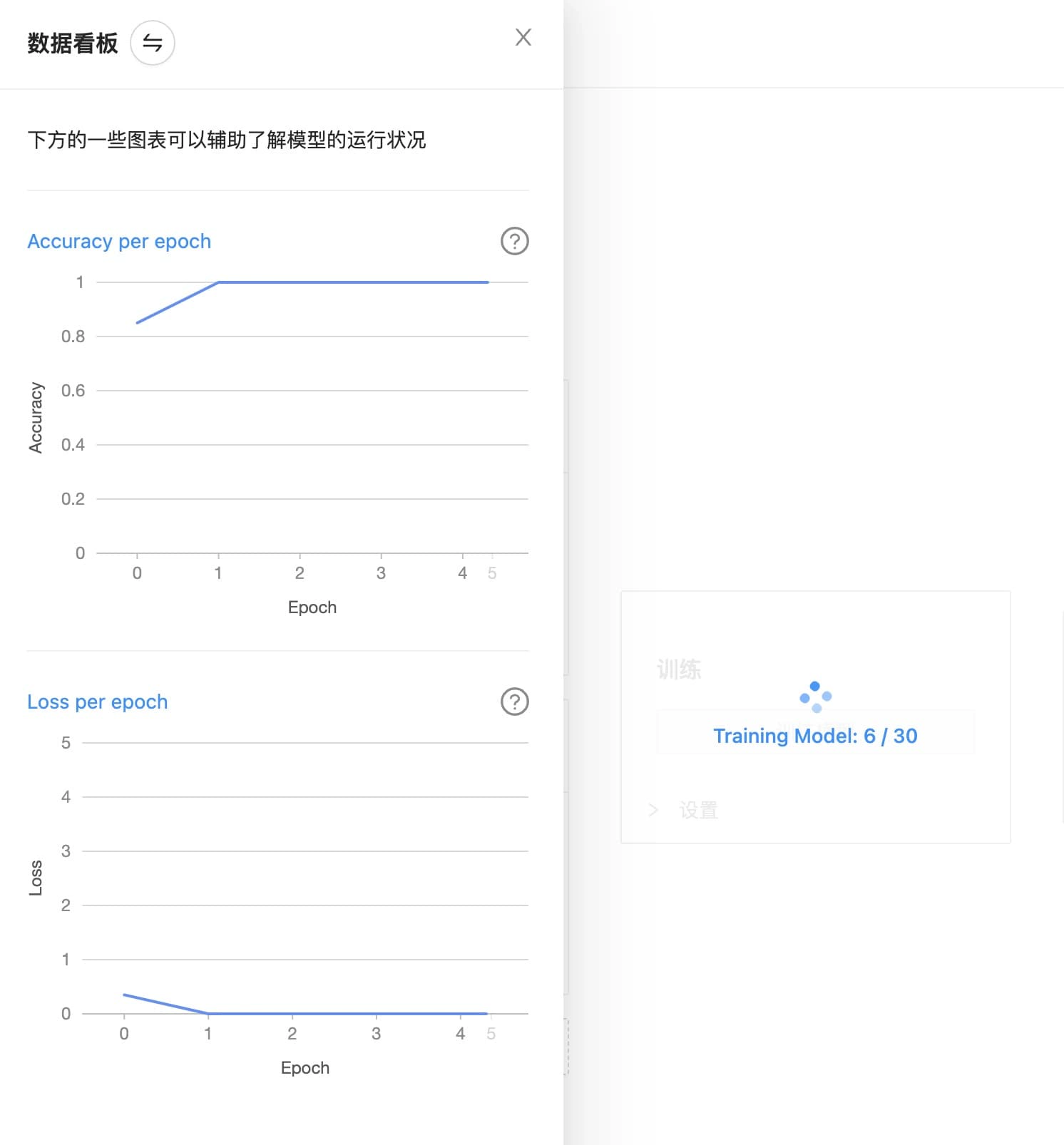The image size is (1064, 1145).
Task: Click the 0.6 tick on Accuracy axis
Action: pos(73,391)
